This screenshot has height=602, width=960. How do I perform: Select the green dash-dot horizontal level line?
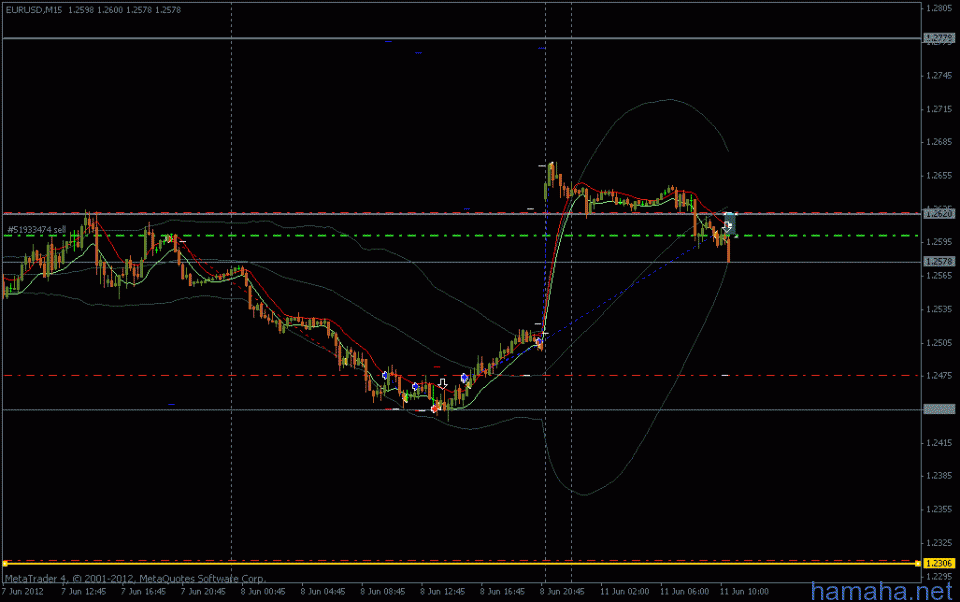(460, 236)
